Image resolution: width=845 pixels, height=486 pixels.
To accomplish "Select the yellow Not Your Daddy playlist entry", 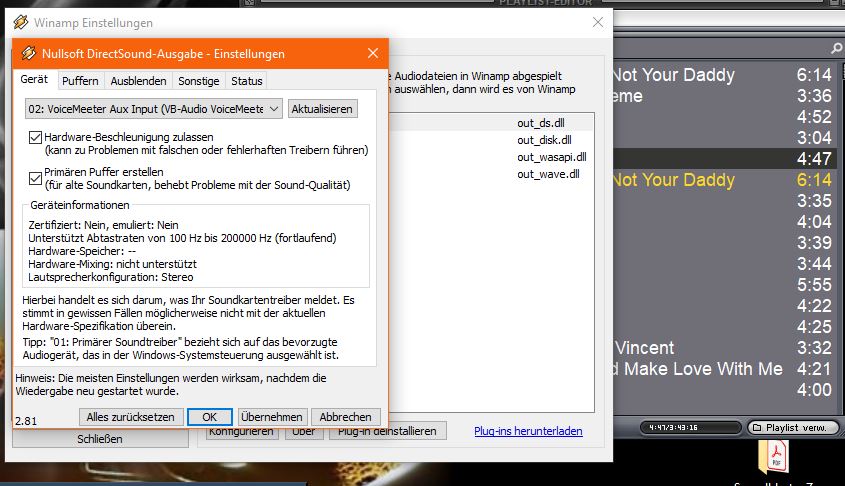I will point(725,179).
